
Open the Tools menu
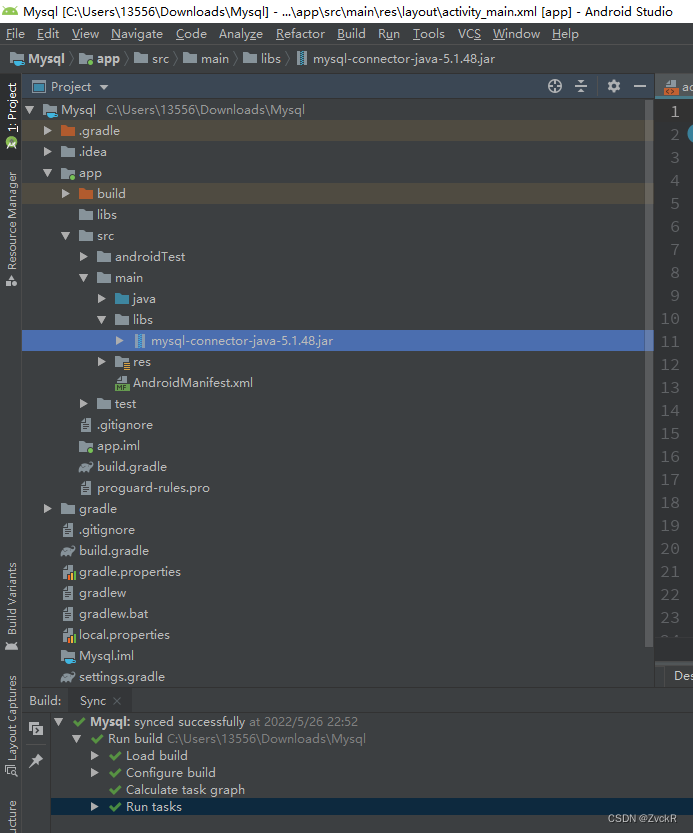tap(429, 34)
